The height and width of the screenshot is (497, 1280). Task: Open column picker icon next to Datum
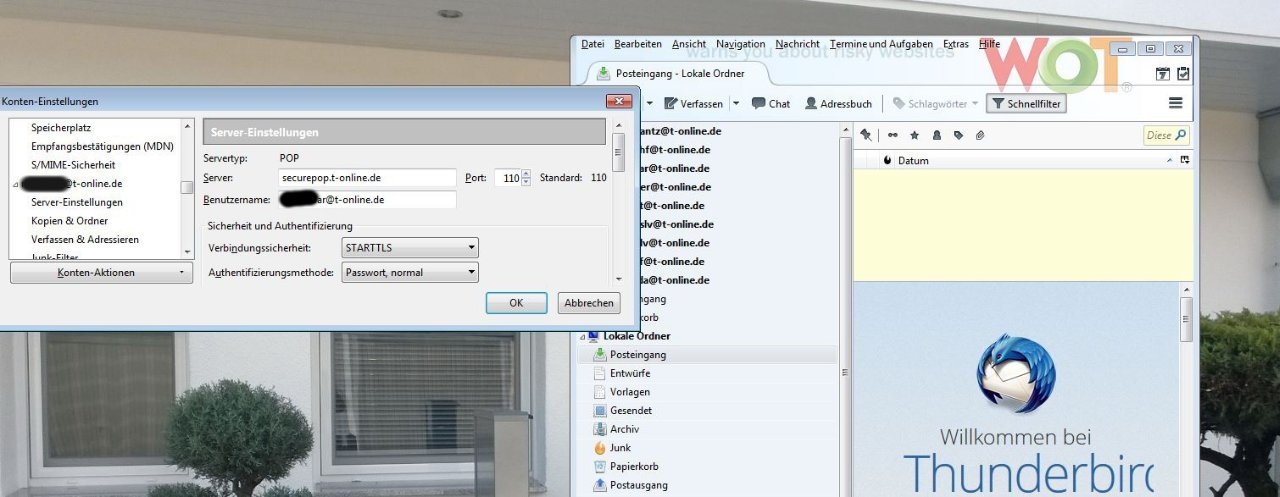click(1186, 160)
